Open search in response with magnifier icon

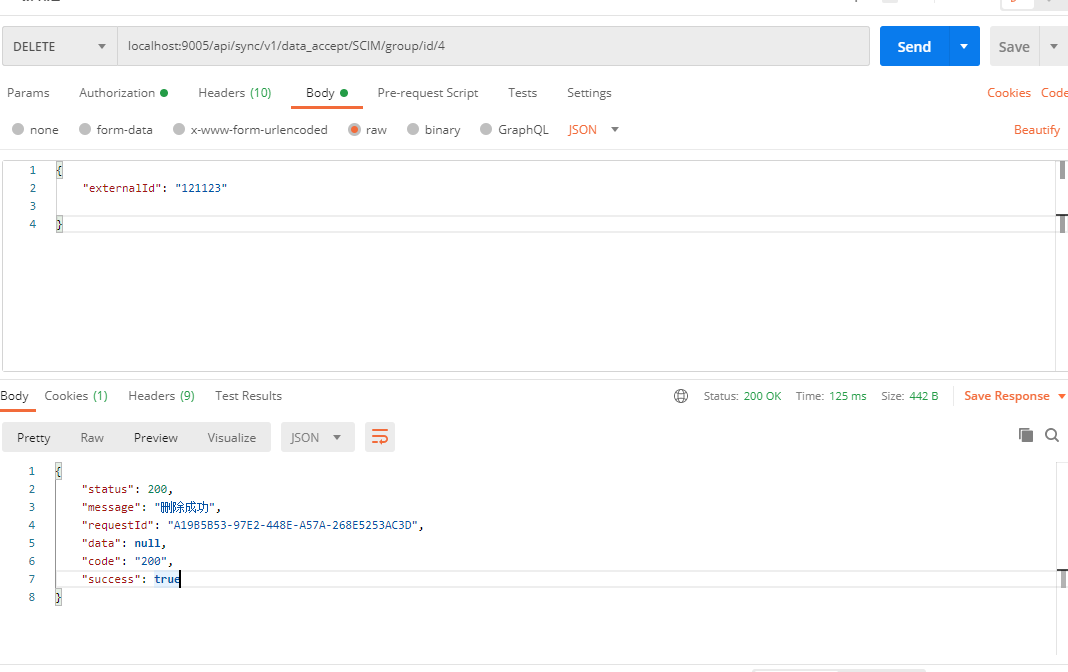coord(1052,435)
